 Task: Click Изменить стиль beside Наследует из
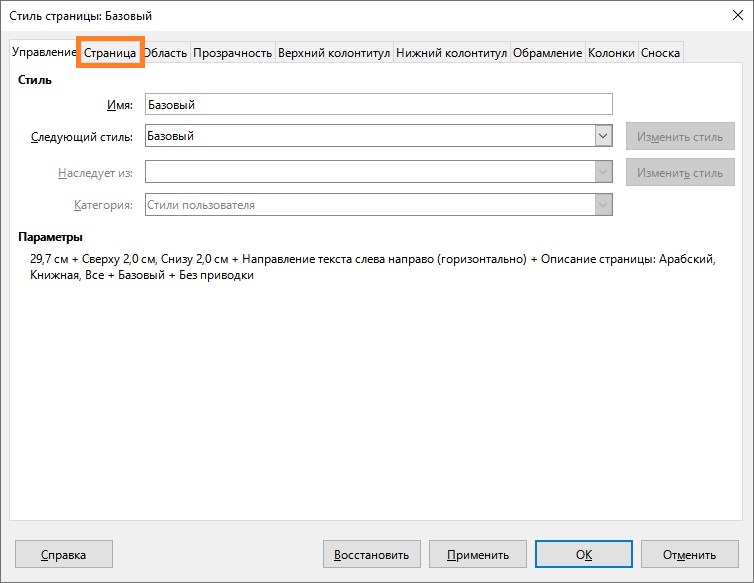[x=680, y=172]
